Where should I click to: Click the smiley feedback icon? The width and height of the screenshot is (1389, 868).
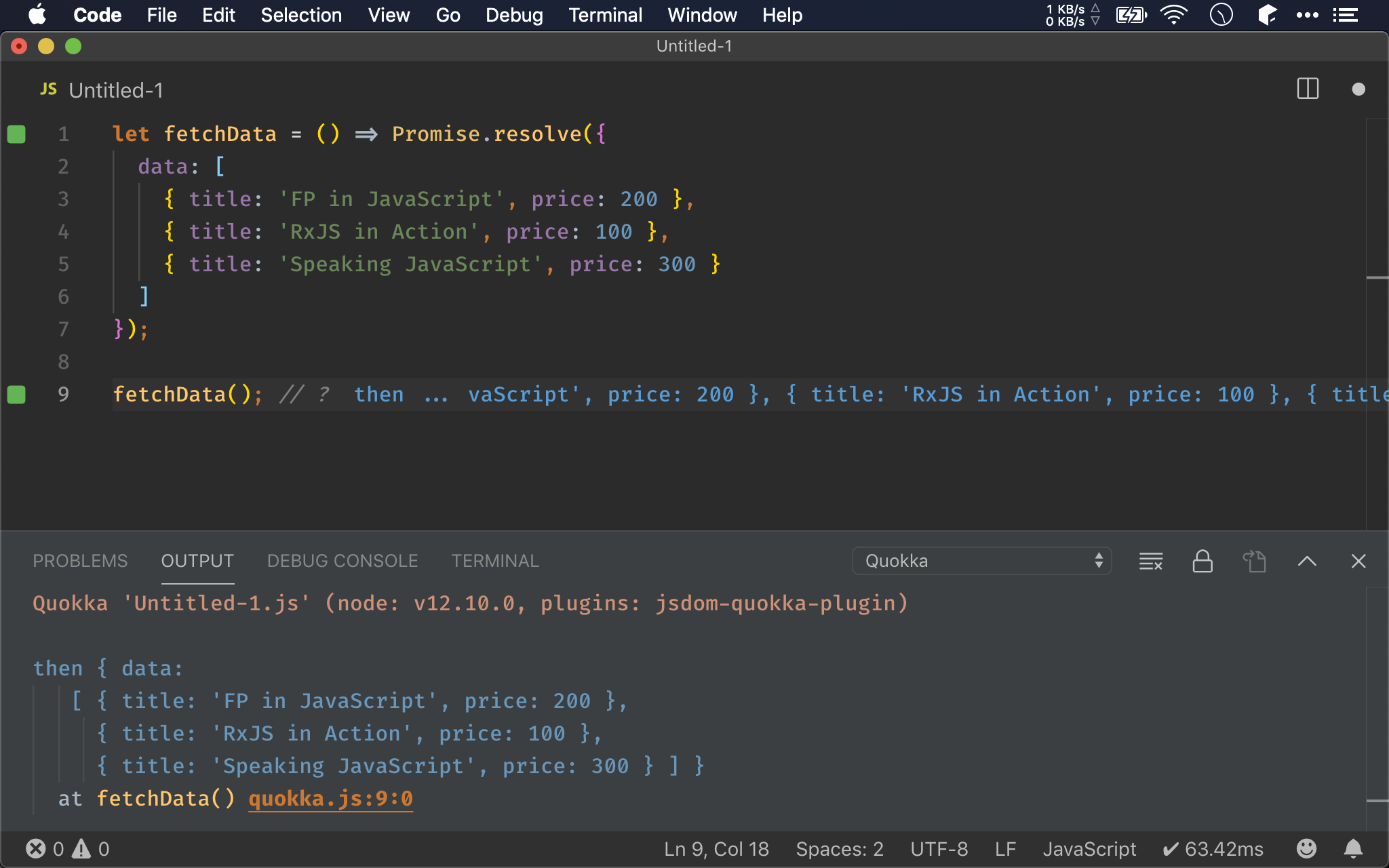tap(1306, 848)
